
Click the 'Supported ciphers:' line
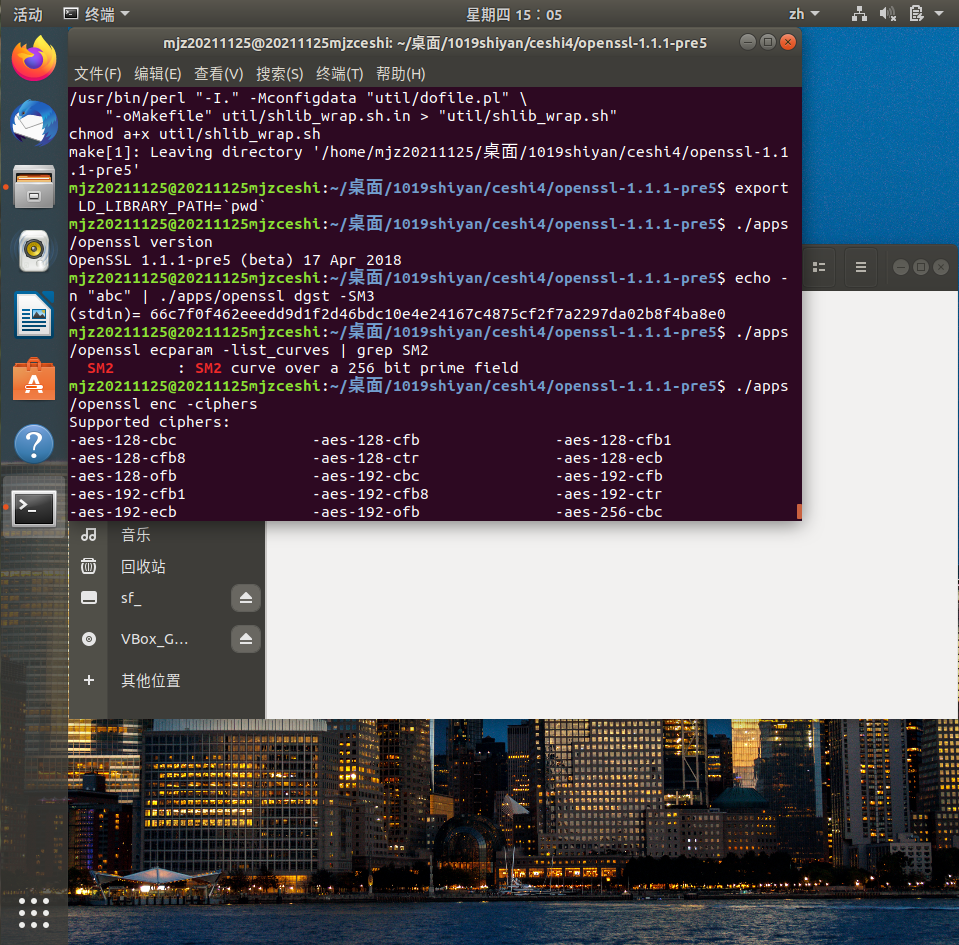[x=149, y=422]
